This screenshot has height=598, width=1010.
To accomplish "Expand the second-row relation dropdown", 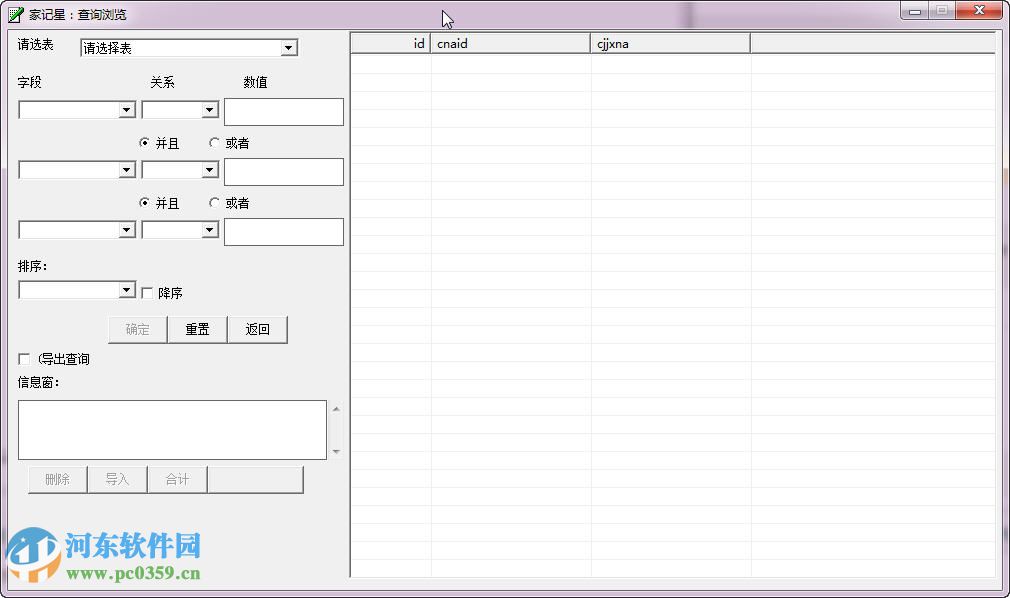I will 209,170.
